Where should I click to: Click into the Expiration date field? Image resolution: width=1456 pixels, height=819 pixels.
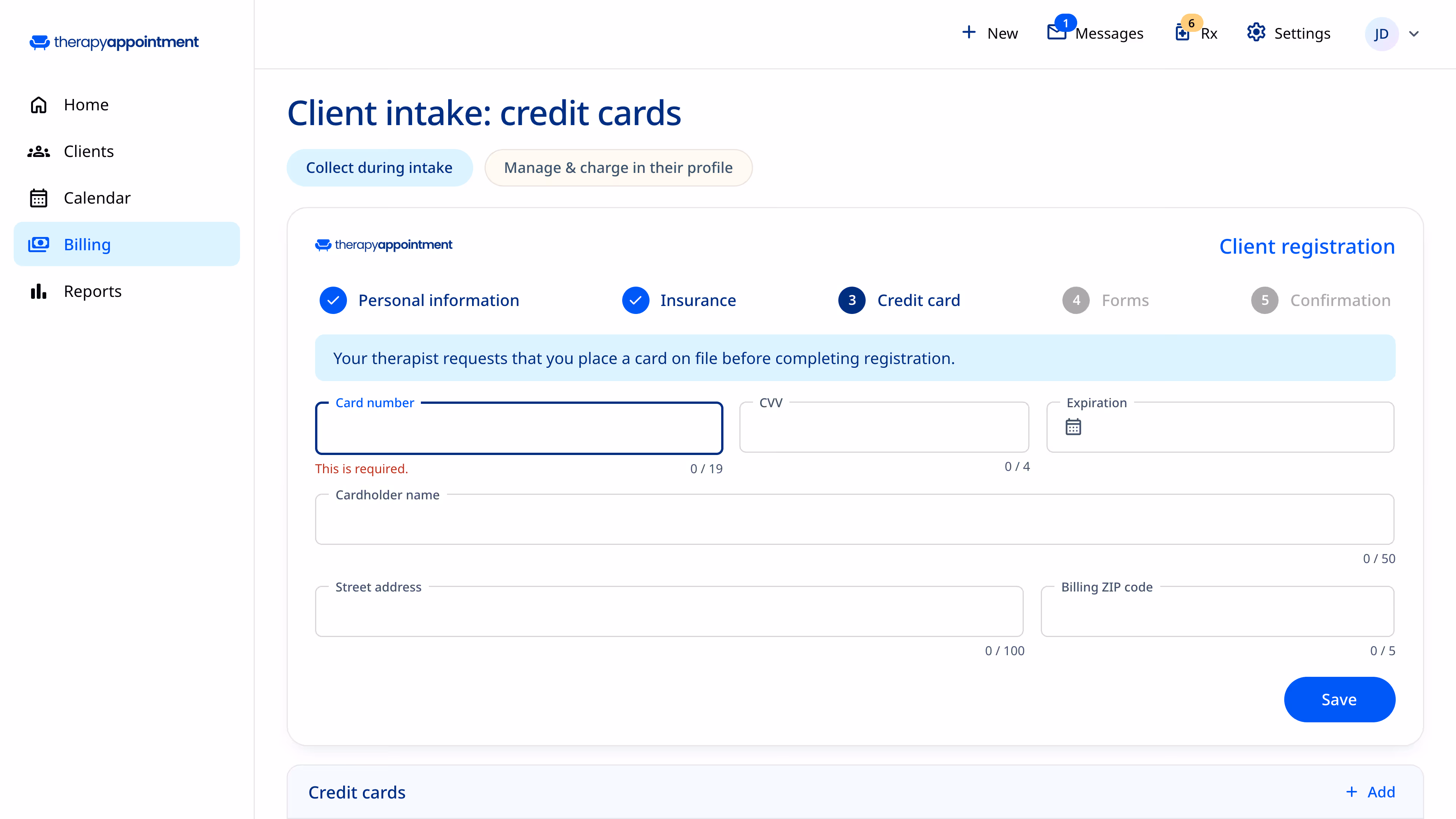click(1220, 427)
